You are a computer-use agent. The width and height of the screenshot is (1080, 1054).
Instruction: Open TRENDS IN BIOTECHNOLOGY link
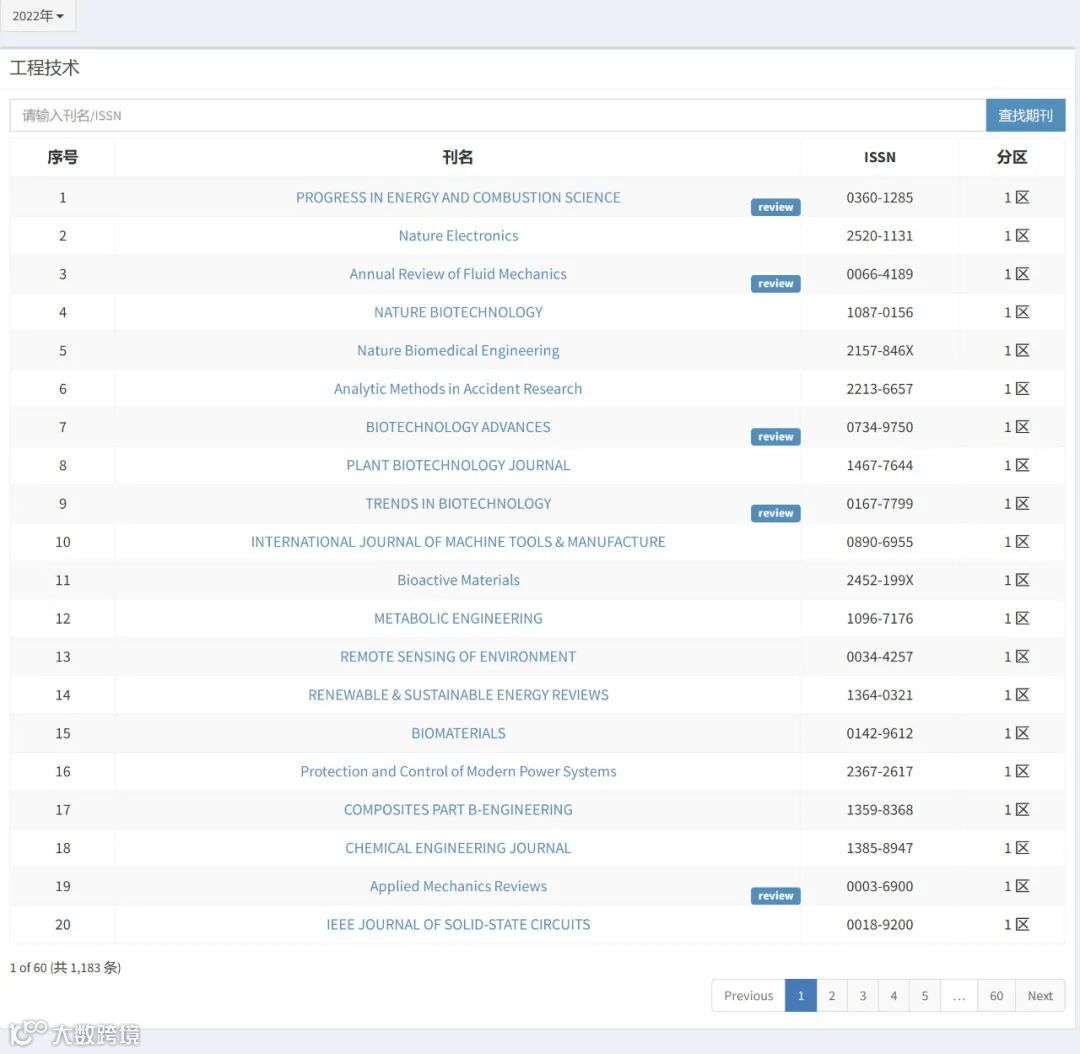coord(458,504)
